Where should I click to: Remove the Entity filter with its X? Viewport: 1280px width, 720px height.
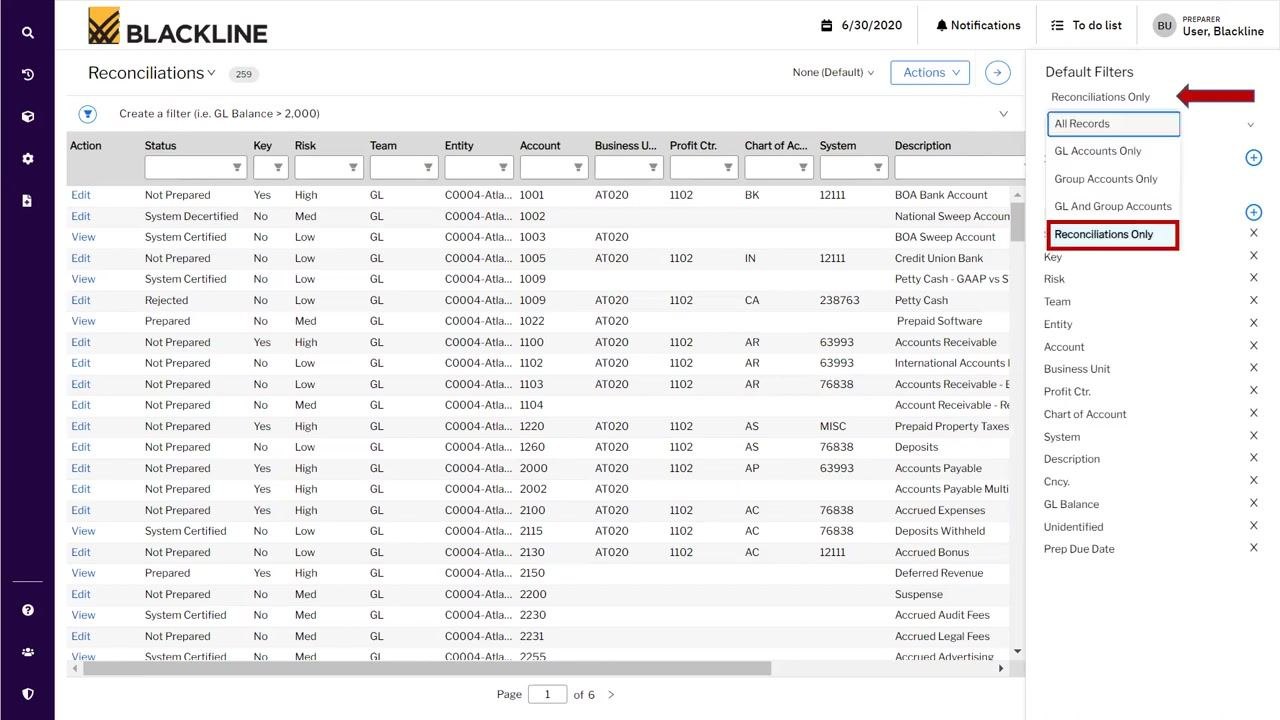[1254, 323]
